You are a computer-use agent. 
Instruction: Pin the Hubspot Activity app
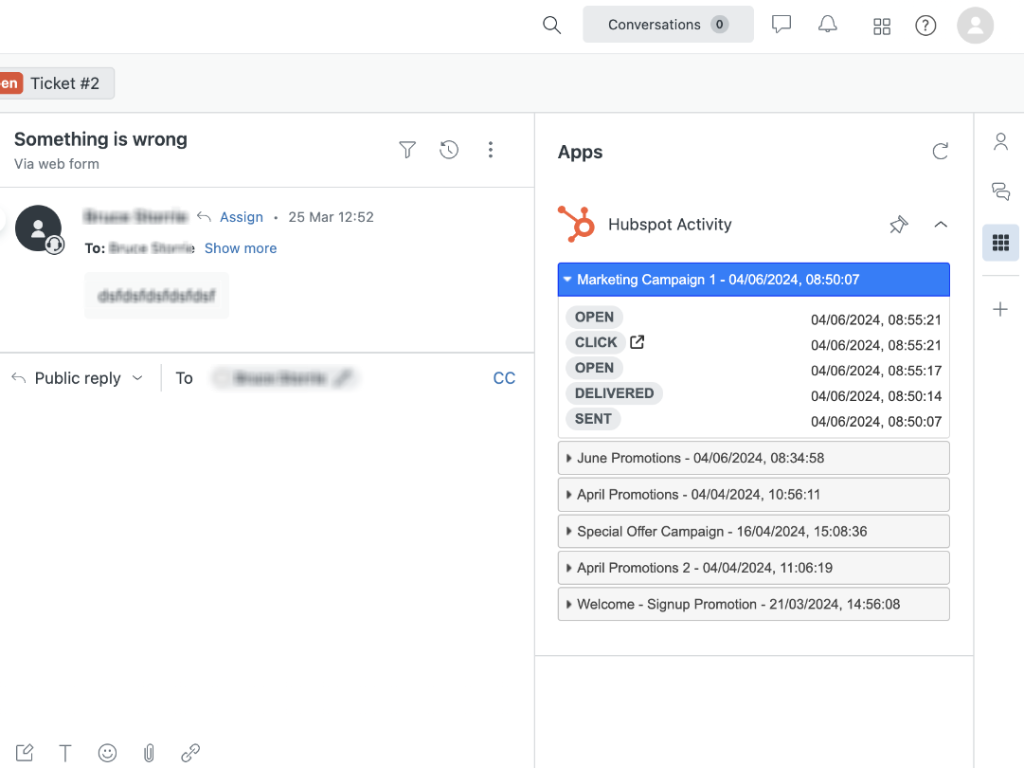897,225
